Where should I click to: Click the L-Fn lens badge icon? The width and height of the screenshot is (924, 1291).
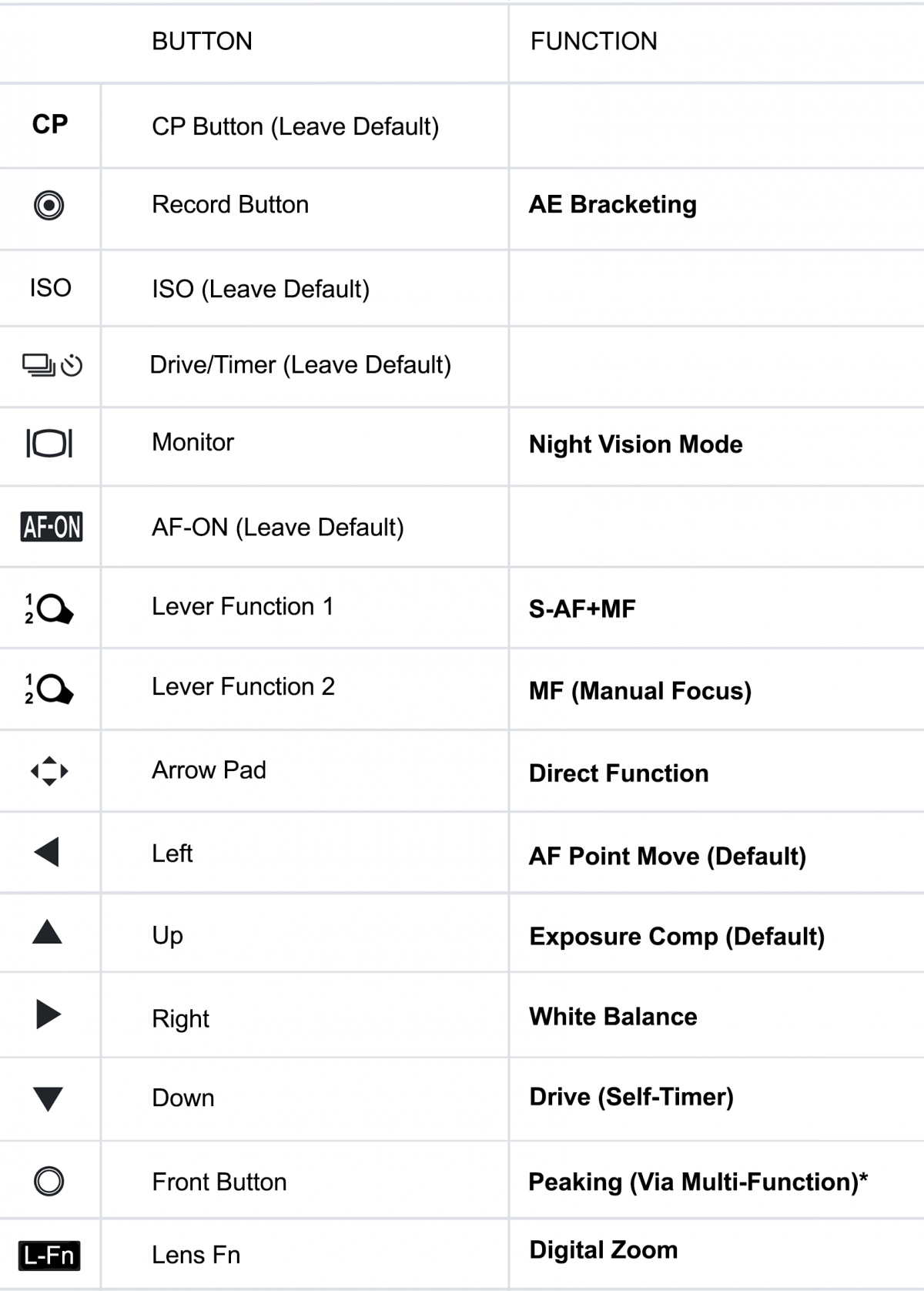point(49,1256)
